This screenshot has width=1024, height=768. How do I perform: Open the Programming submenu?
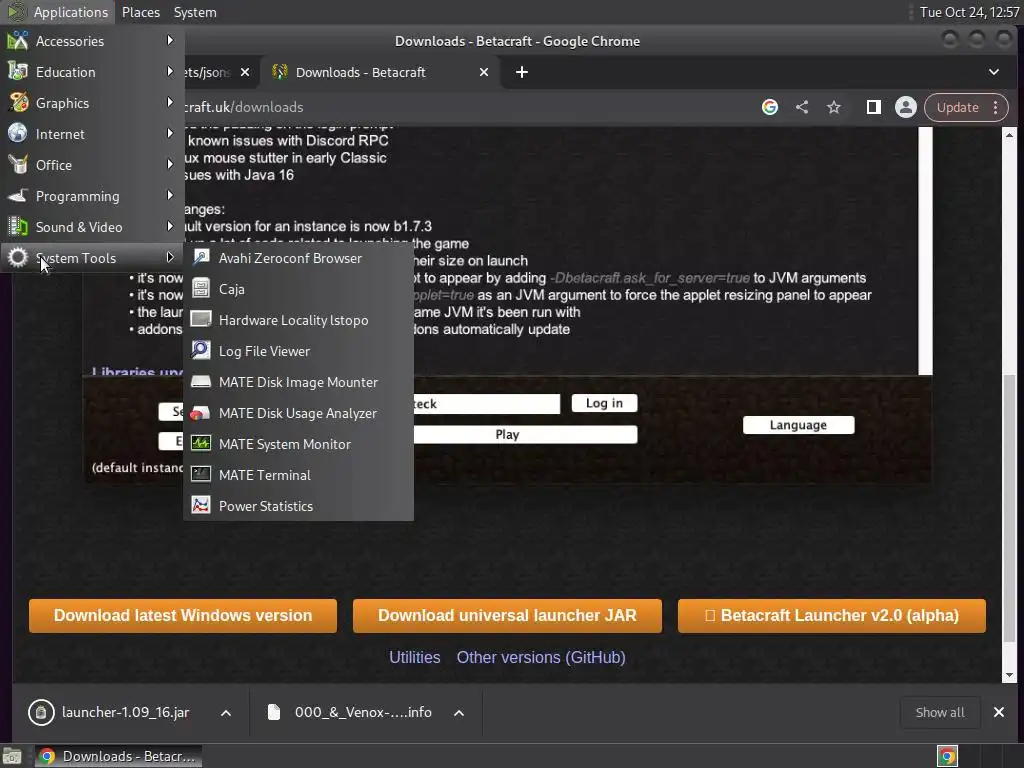point(92,196)
